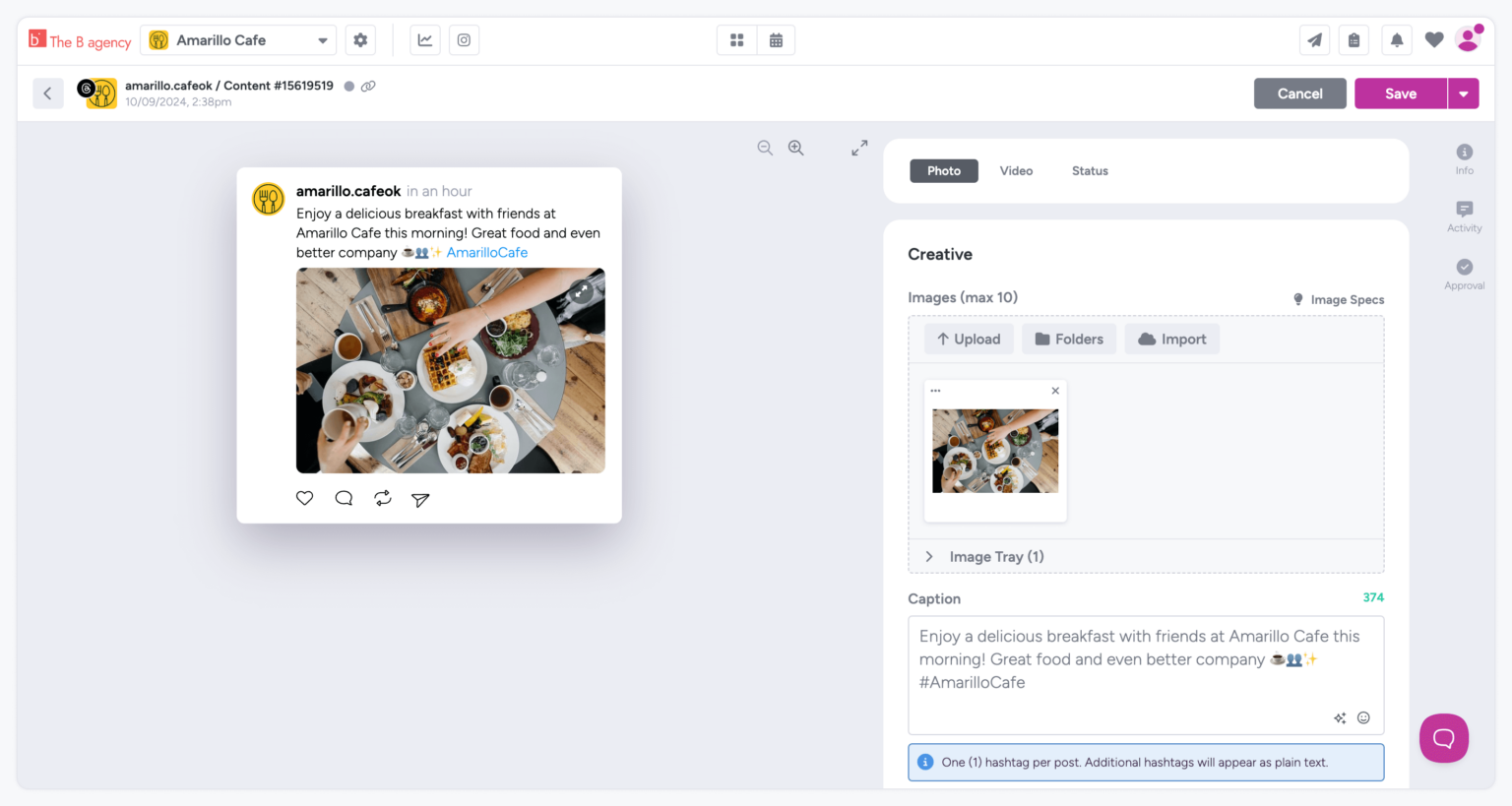This screenshot has height=806, width=1512.
Task: Open settings gear next to Amarillo Cafe
Action: [360, 40]
